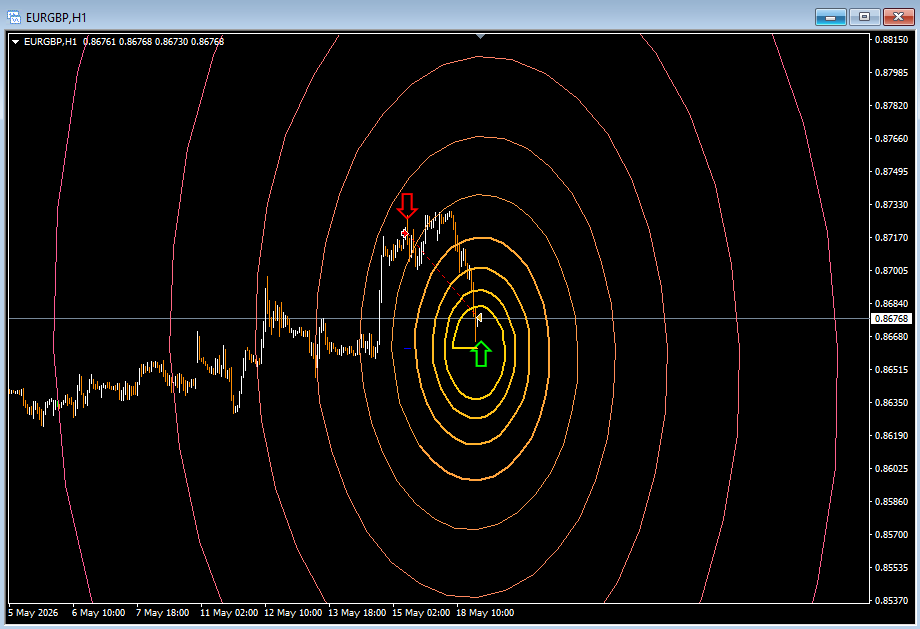Click the 0.87985 price scale label

(x=891, y=73)
